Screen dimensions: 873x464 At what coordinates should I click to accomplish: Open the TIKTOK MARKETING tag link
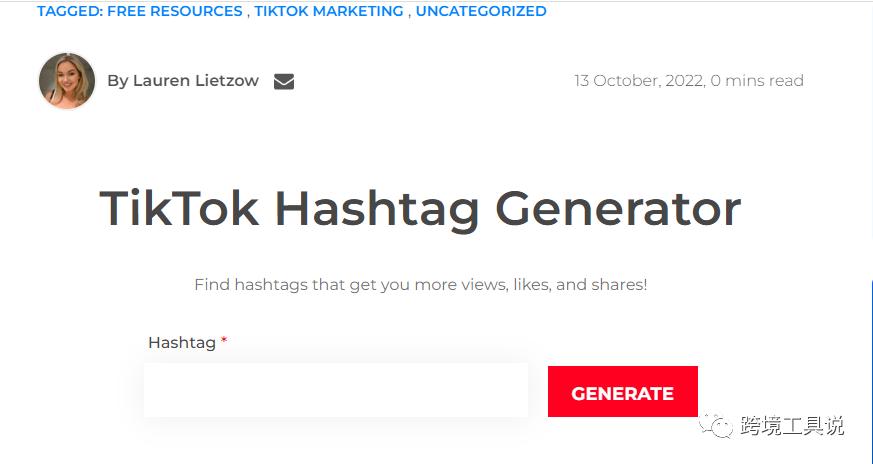(329, 11)
